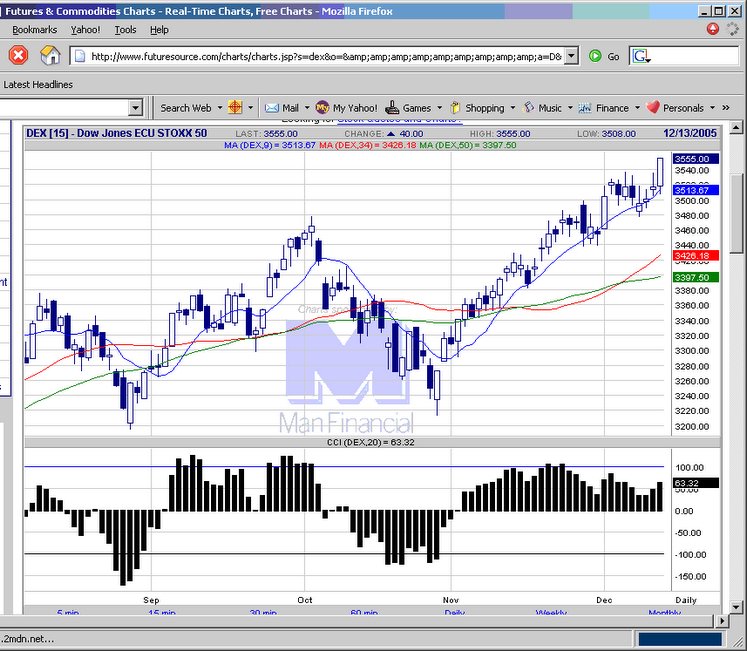747x651 pixels.
Task: Open Help menu
Action: [159, 30]
